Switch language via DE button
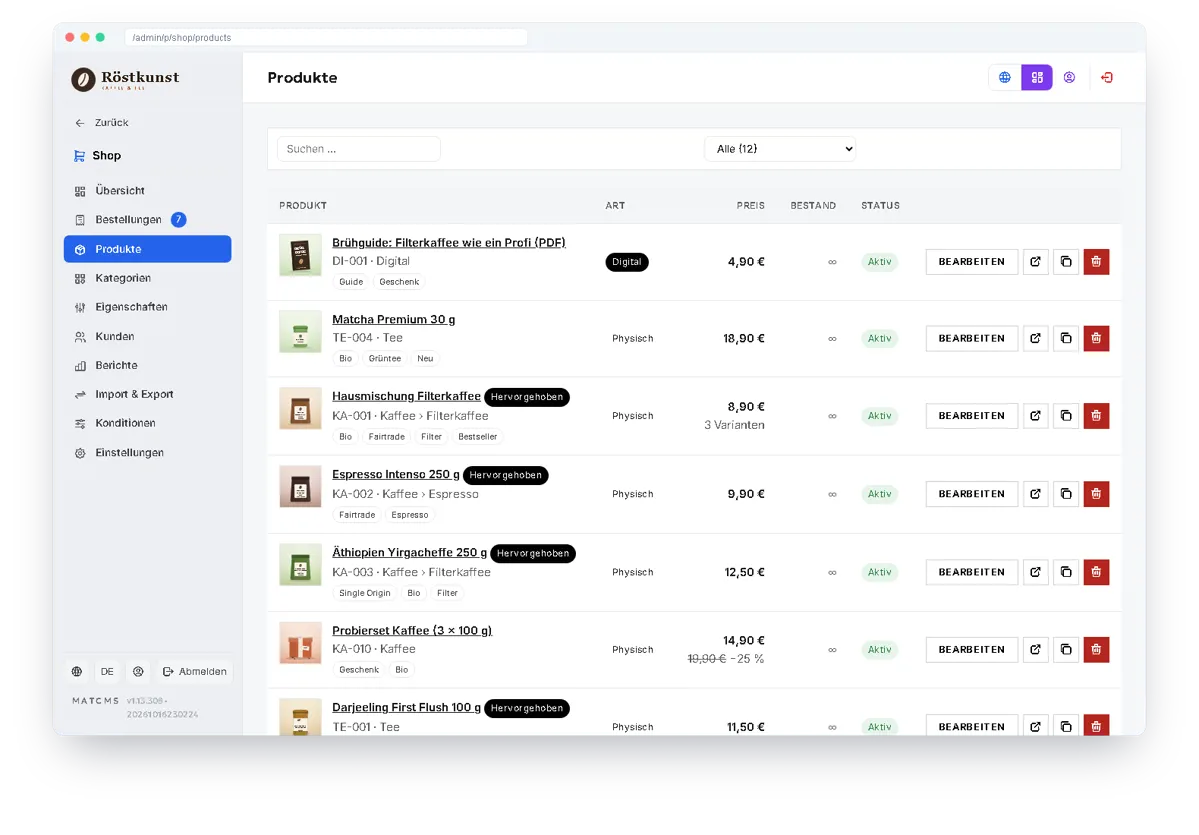This screenshot has height=835, width=1199. point(107,671)
